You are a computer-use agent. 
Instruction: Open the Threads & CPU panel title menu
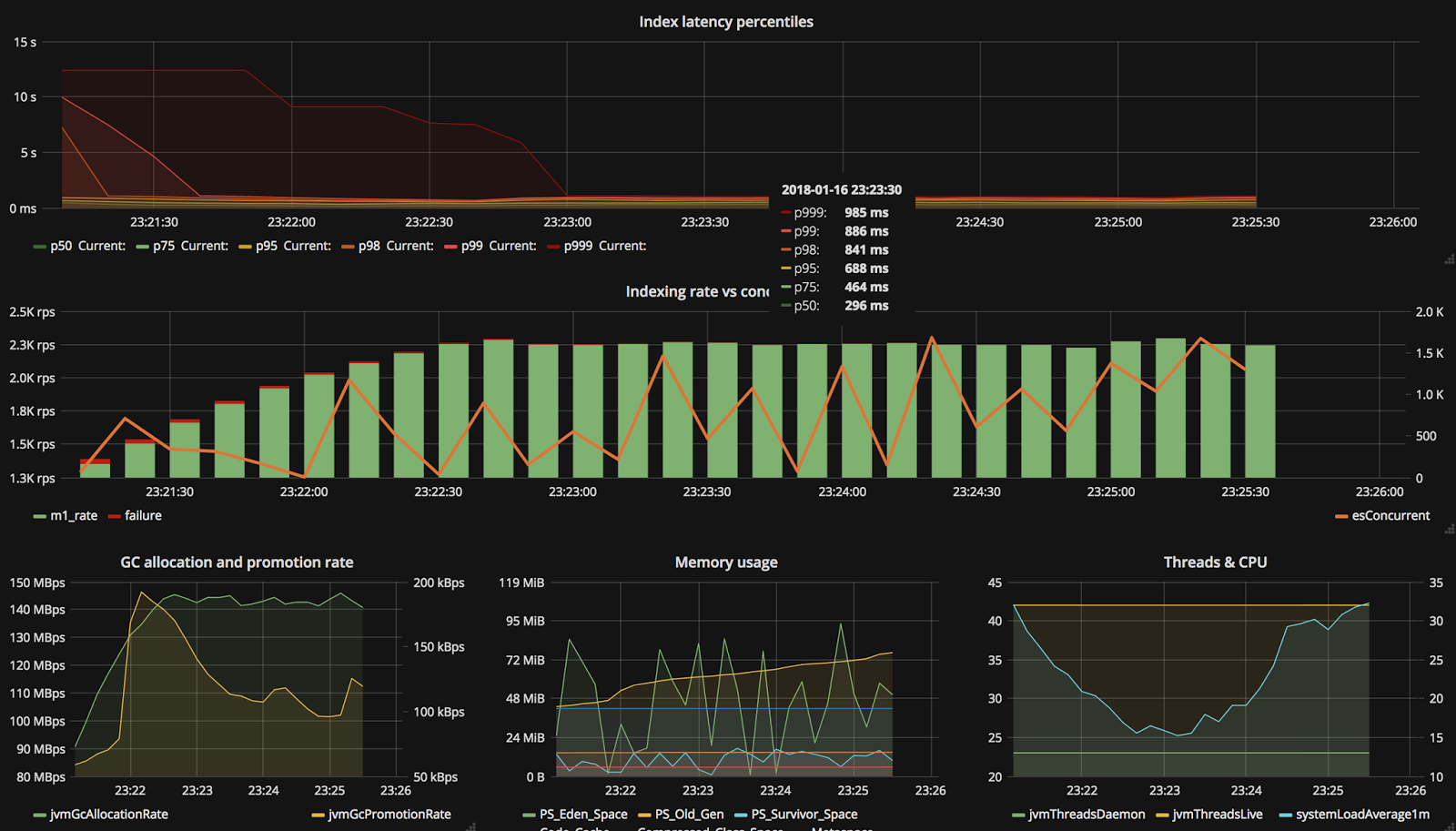[x=1215, y=562]
